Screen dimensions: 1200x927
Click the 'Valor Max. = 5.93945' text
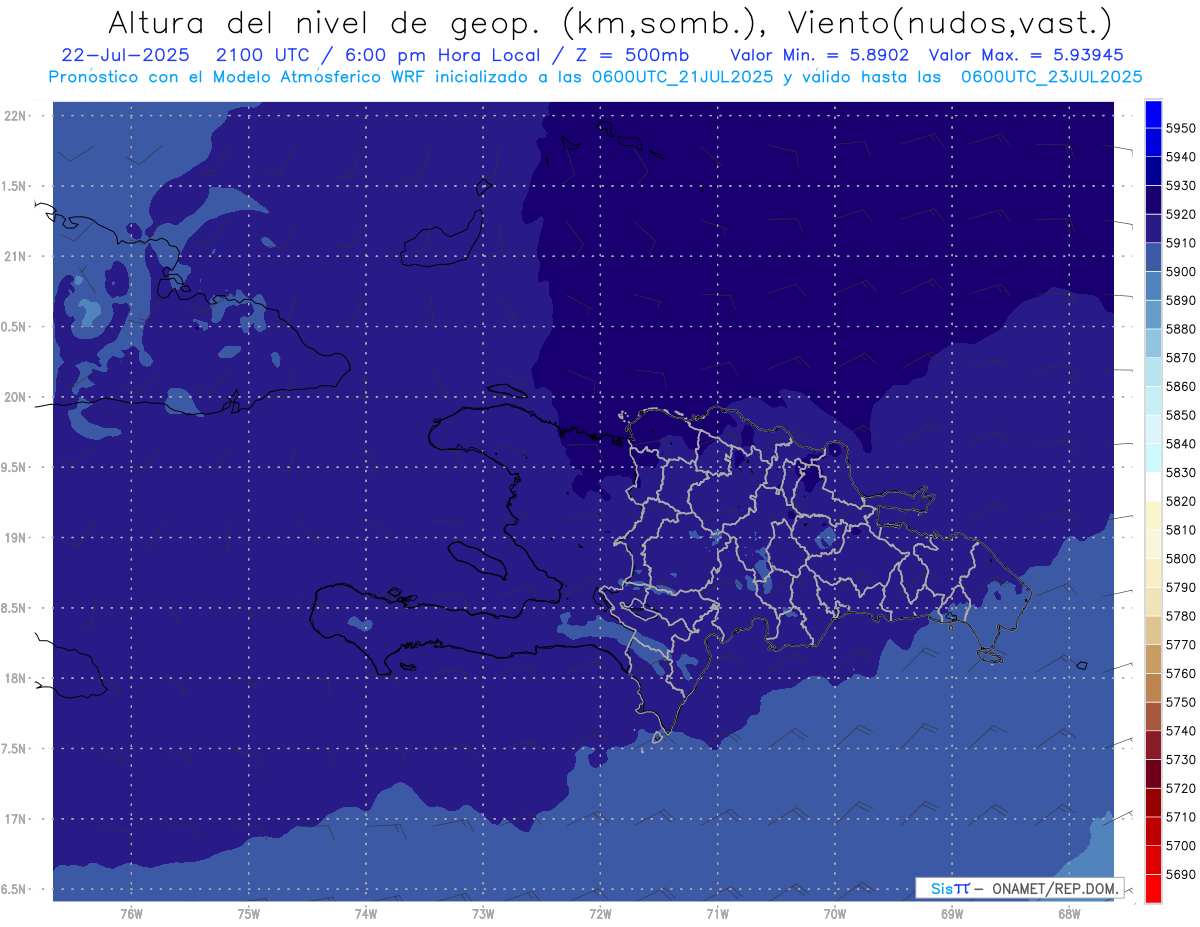tap(1028, 55)
